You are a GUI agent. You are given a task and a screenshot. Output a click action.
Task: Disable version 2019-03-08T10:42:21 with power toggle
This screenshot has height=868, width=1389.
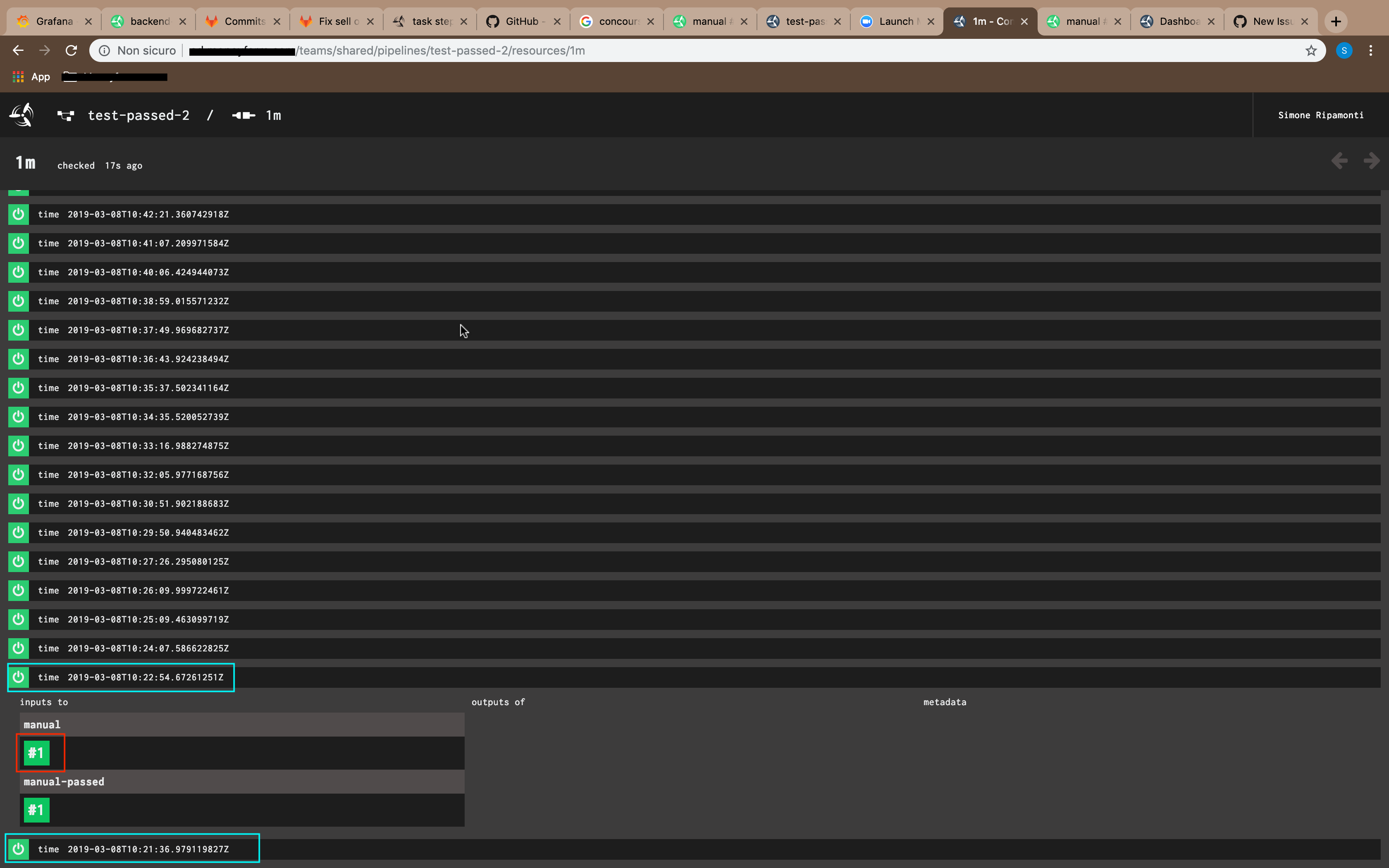coord(18,214)
